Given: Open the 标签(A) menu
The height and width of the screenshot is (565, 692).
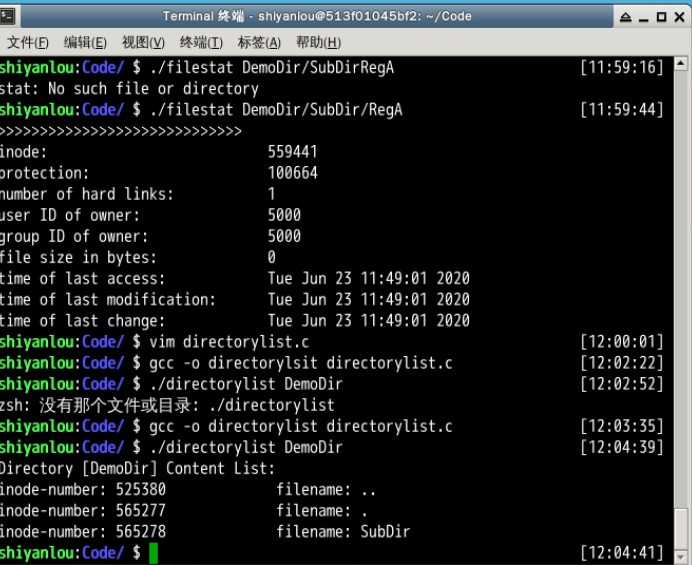Looking at the screenshot, I should coord(259,42).
